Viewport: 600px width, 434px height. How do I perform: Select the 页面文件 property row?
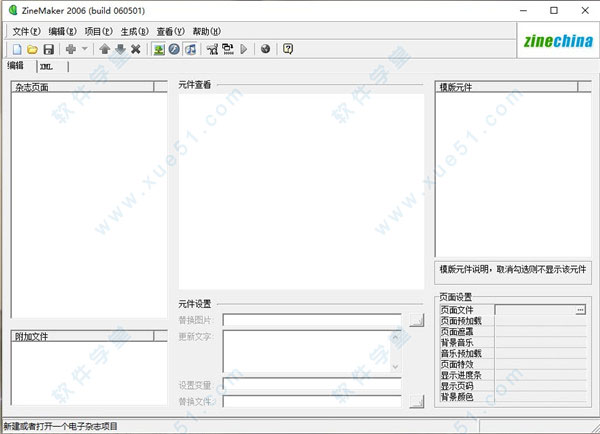coord(513,310)
